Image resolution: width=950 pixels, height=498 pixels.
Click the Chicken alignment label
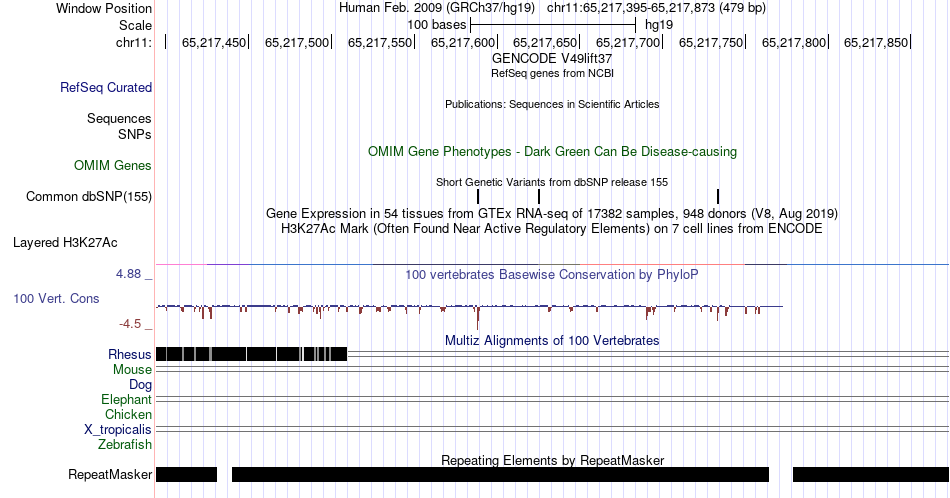click(128, 414)
